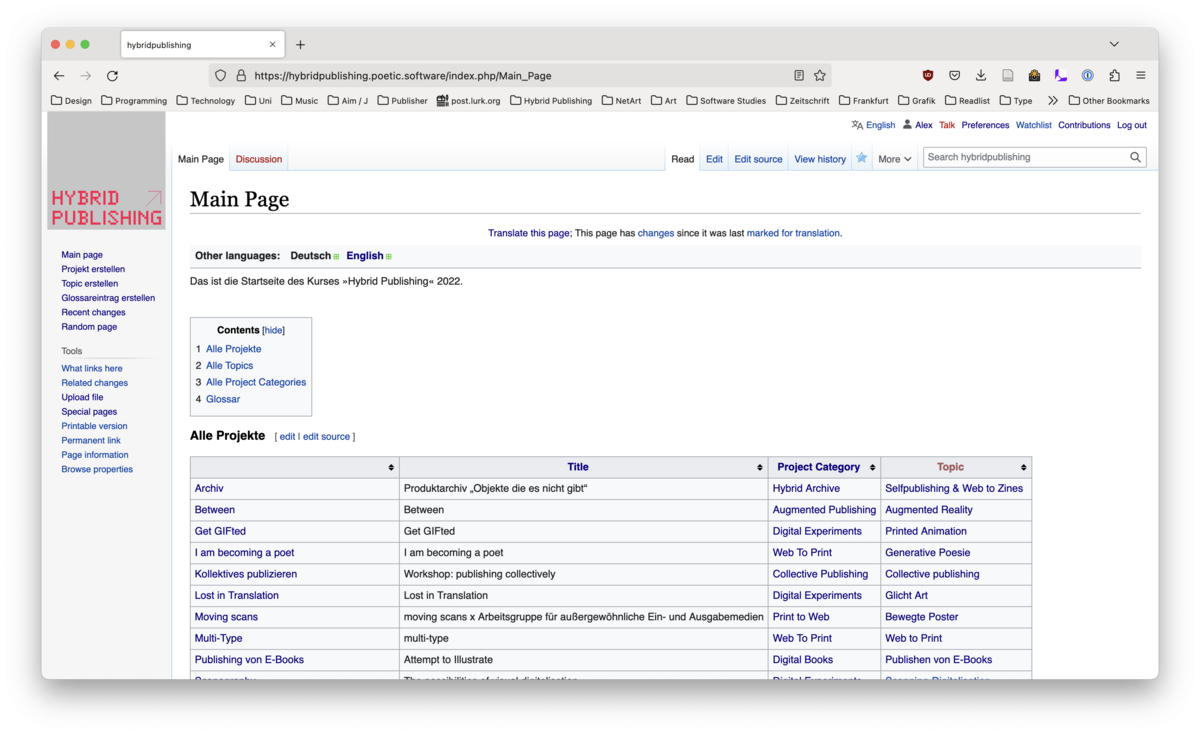Viewport: 1200px width, 734px height.
Task: Click Upload file in Tools
Action: coord(82,397)
